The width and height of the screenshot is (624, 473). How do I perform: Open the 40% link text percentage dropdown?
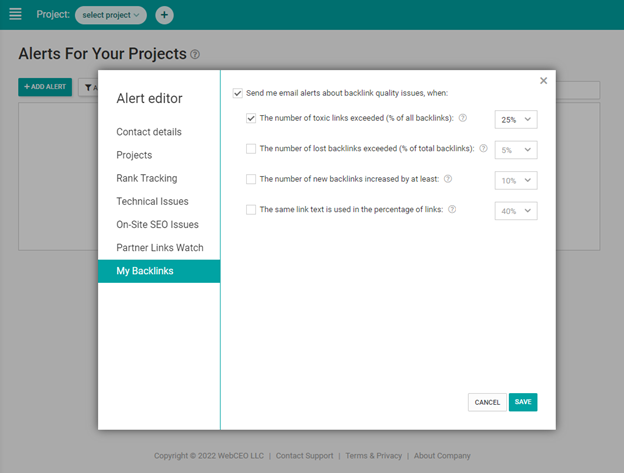515,211
